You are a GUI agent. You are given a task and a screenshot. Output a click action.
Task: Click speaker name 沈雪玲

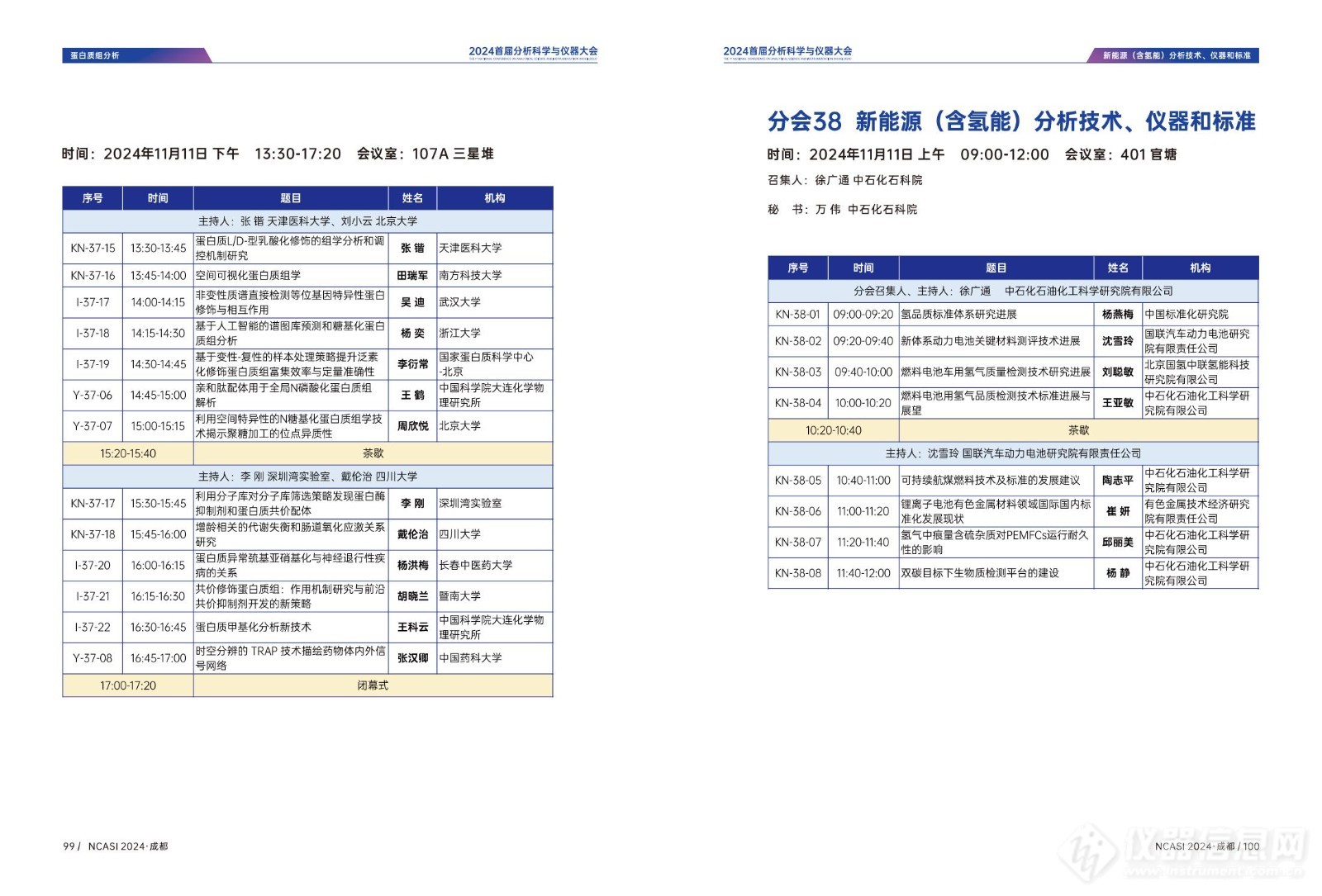pos(1118,341)
